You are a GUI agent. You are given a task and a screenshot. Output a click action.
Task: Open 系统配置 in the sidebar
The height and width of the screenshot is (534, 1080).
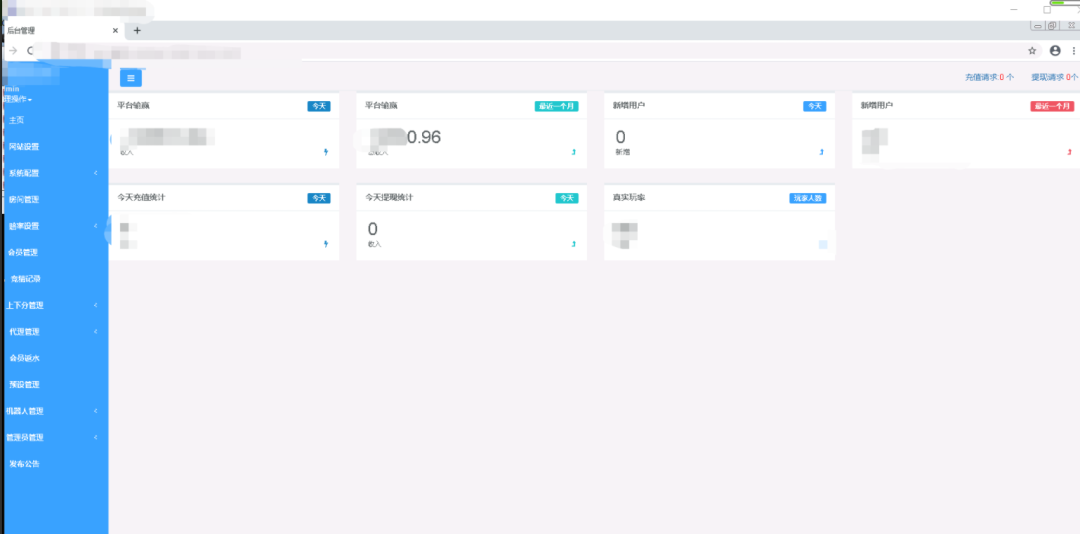point(24,173)
